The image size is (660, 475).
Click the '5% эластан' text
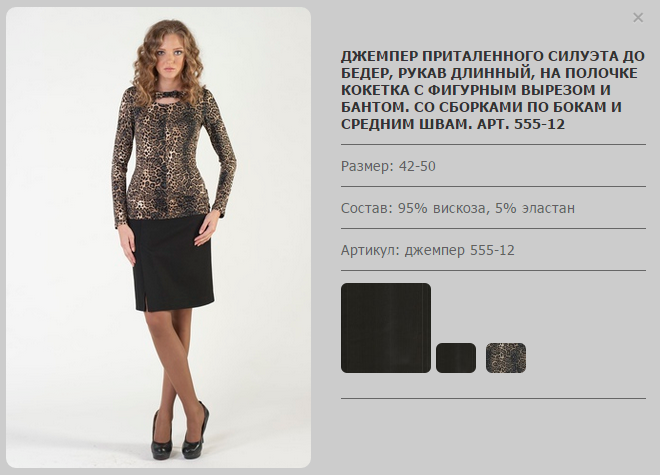535,208
